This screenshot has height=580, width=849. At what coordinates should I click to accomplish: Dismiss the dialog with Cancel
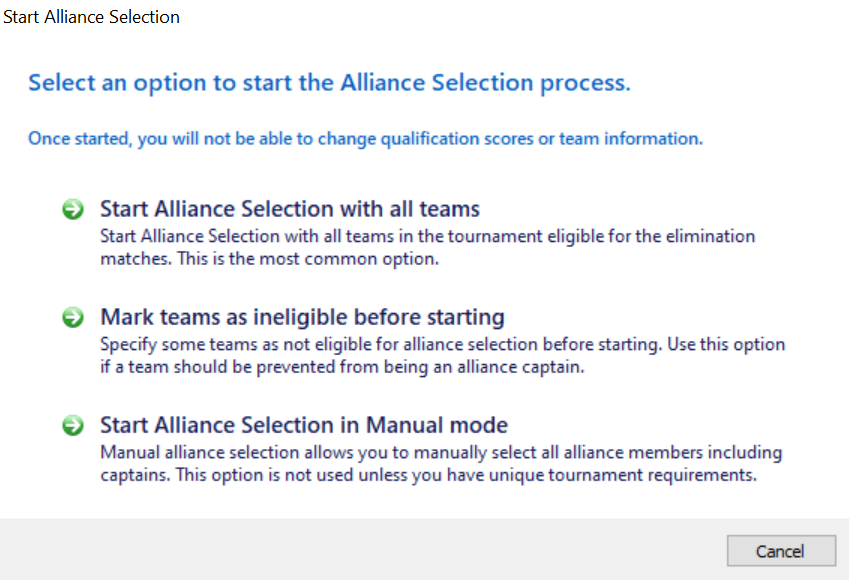point(781,551)
